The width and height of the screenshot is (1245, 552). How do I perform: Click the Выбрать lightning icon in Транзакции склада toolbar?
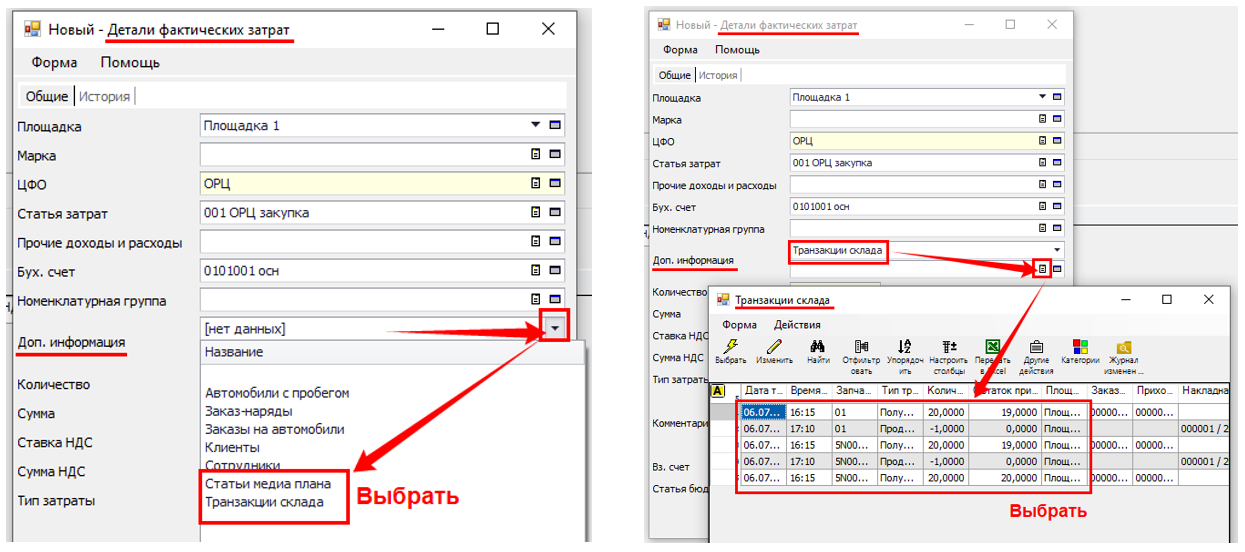point(730,346)
